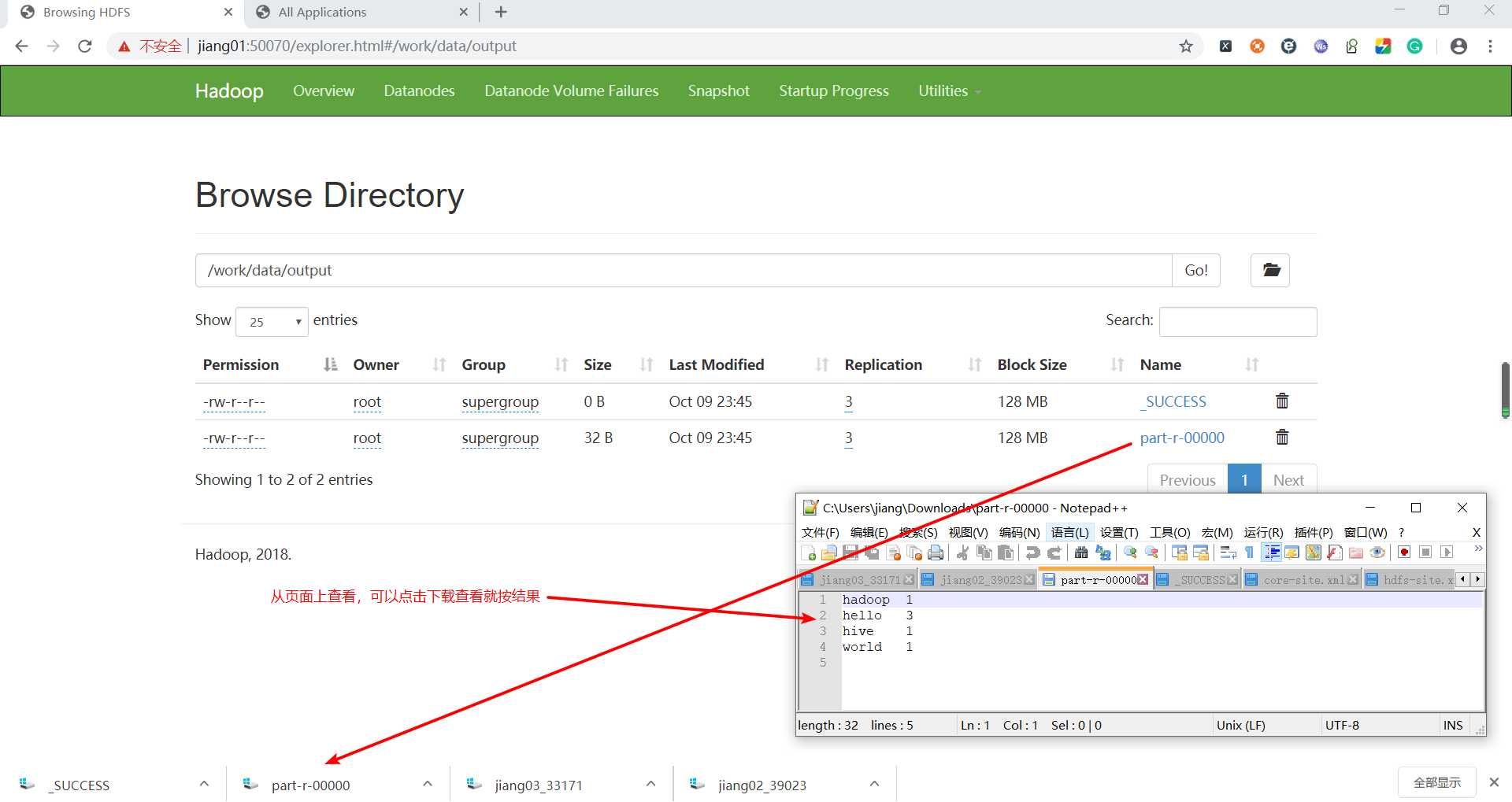This screenshot has width=1512, height=802.
Task: Edit the /work/data/output path field
Action: [684, 270]
